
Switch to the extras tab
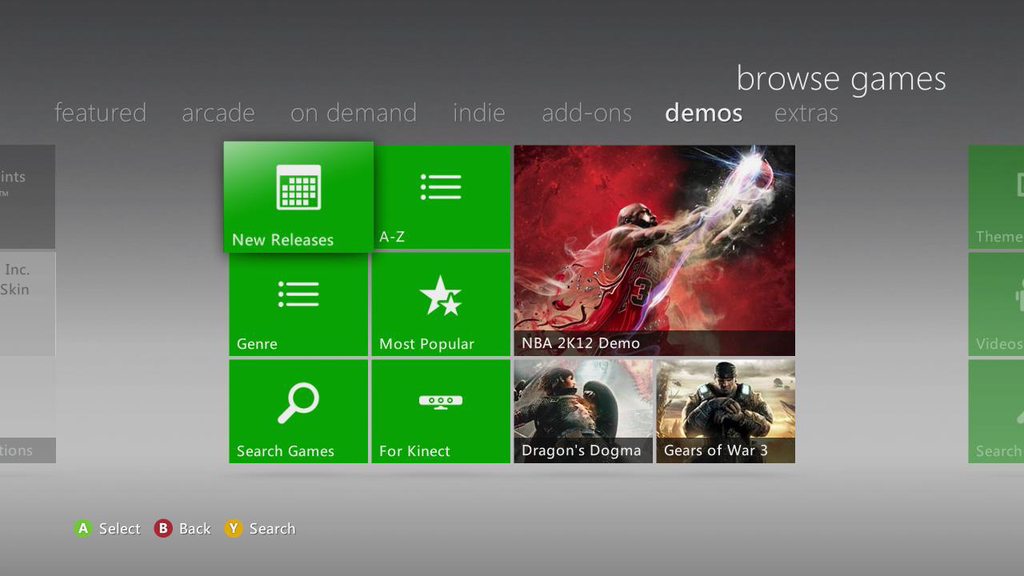click(806, 113)
